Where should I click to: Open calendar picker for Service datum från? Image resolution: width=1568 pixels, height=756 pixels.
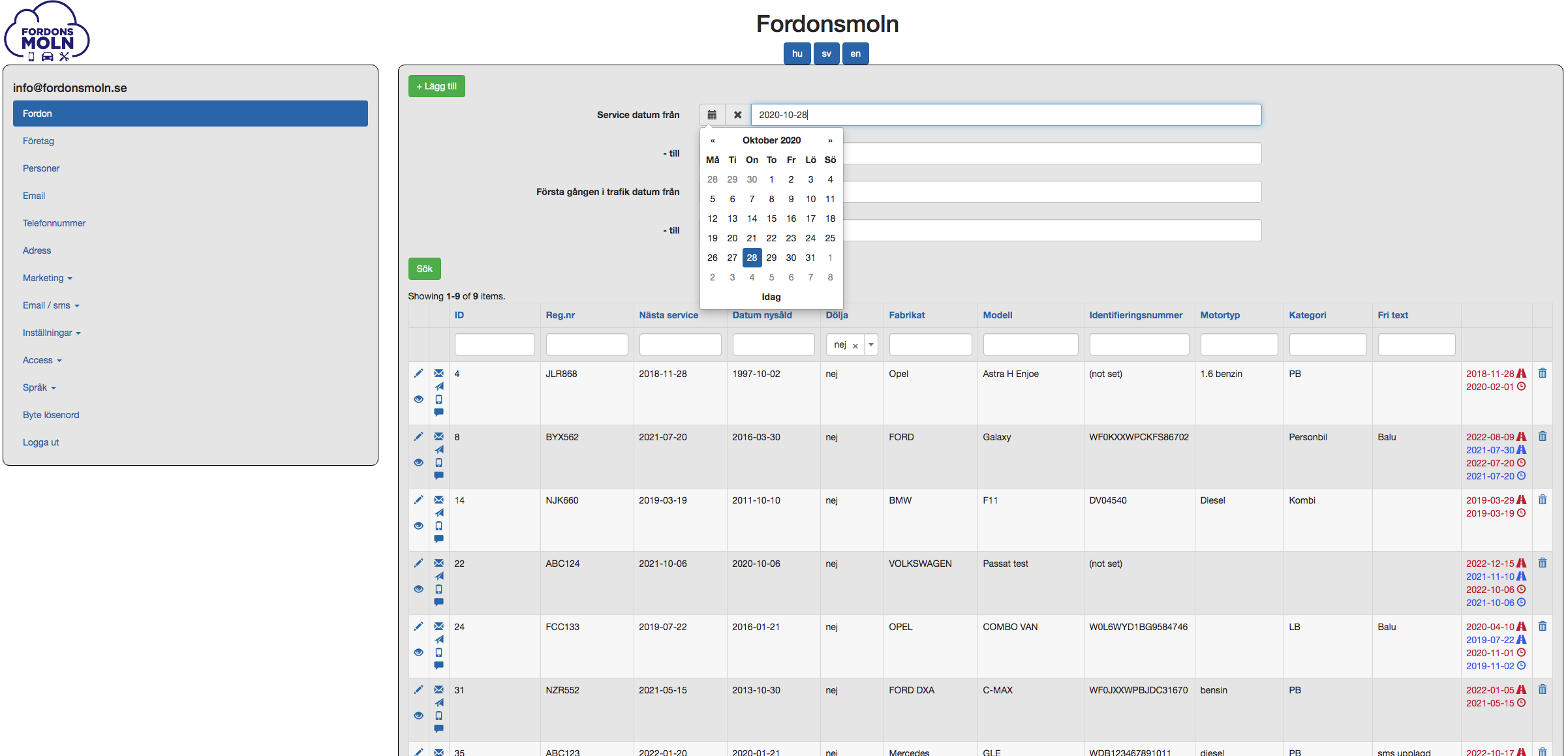pyautogui.click(x=712, y=115)
